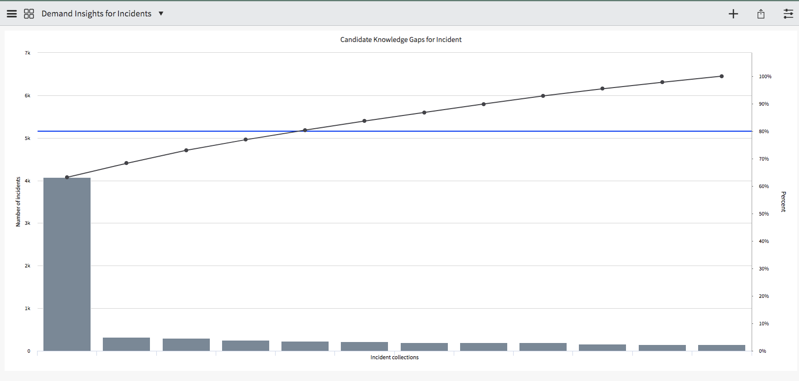Click the third bar in the chart
The image size is (799, 381).
[186, 344]
